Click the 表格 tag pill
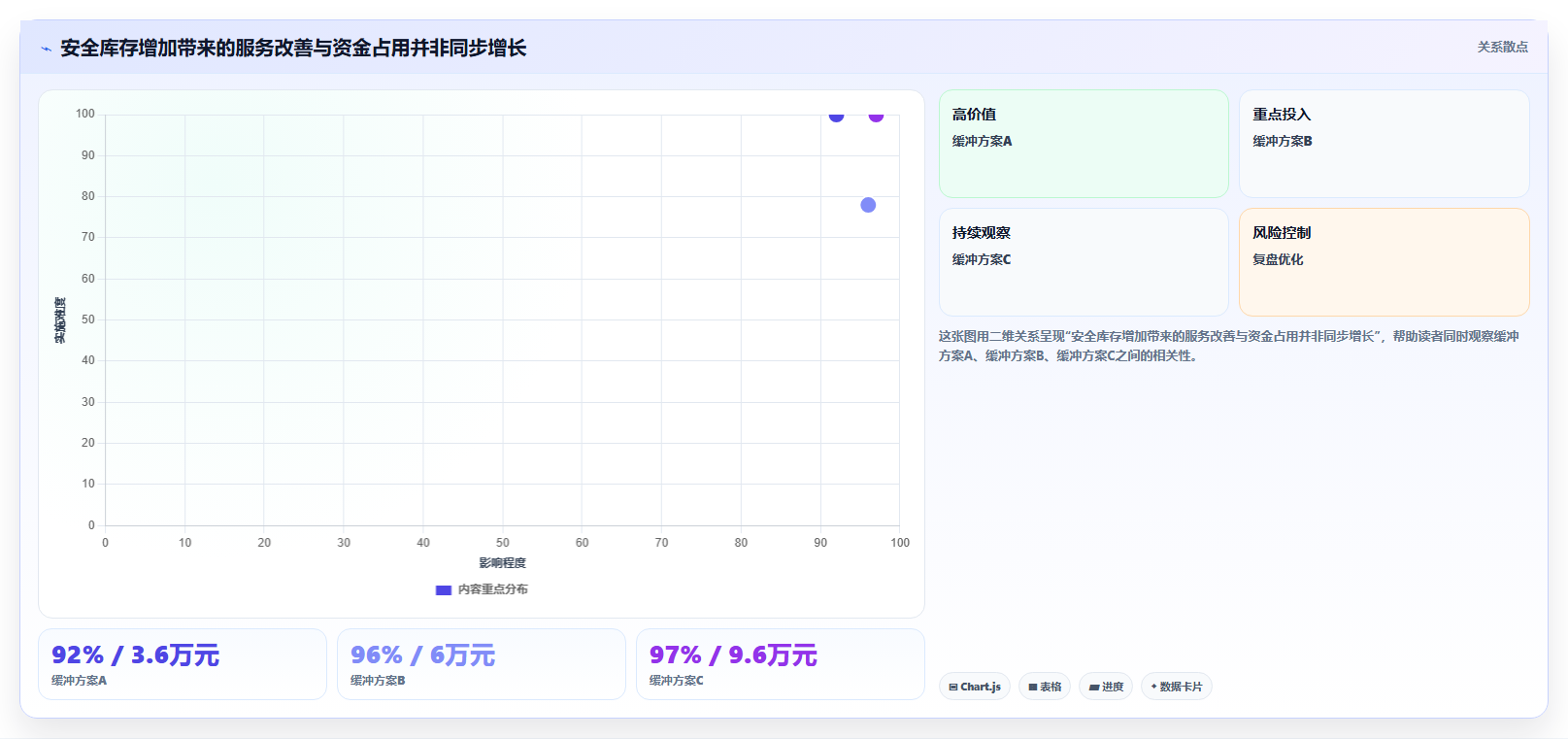The height and width of the screenshot is (739, 1568). [1045, 687]
